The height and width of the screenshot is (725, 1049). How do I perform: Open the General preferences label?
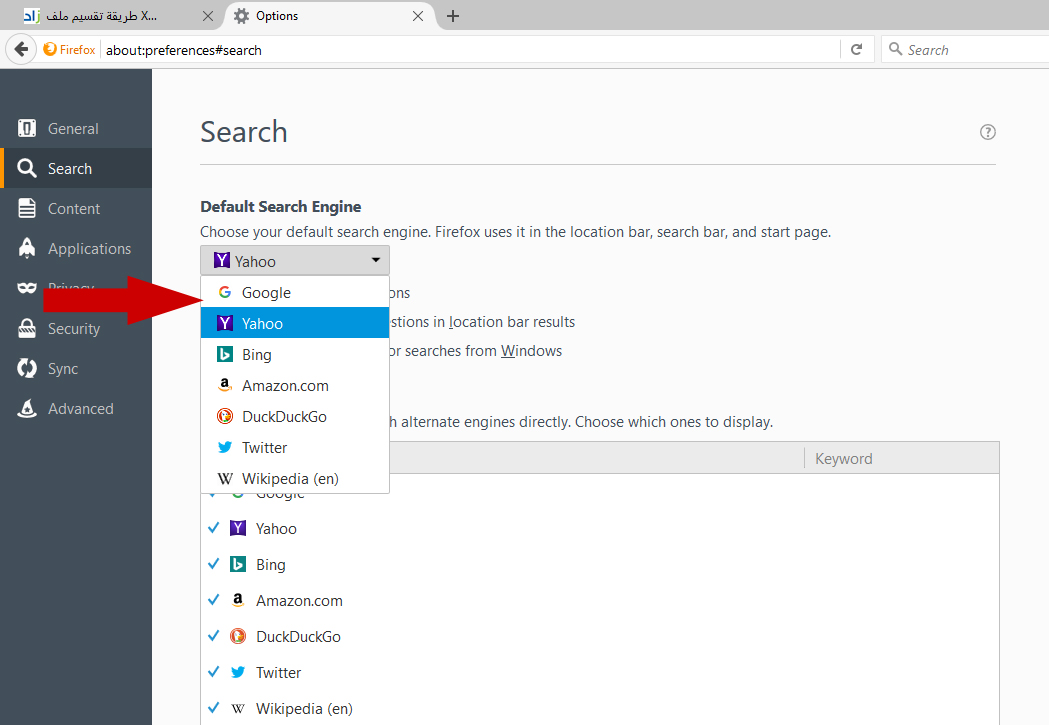(x=73, y=128)
